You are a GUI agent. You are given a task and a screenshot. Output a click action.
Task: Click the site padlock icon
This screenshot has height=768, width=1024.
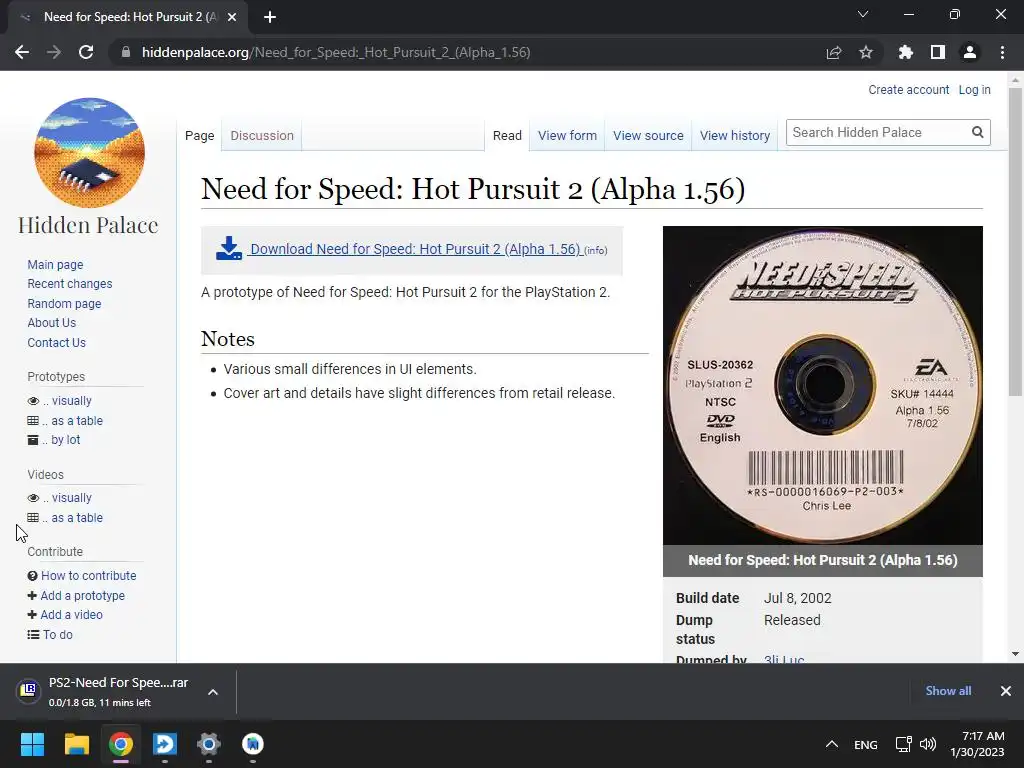[126, 52]
